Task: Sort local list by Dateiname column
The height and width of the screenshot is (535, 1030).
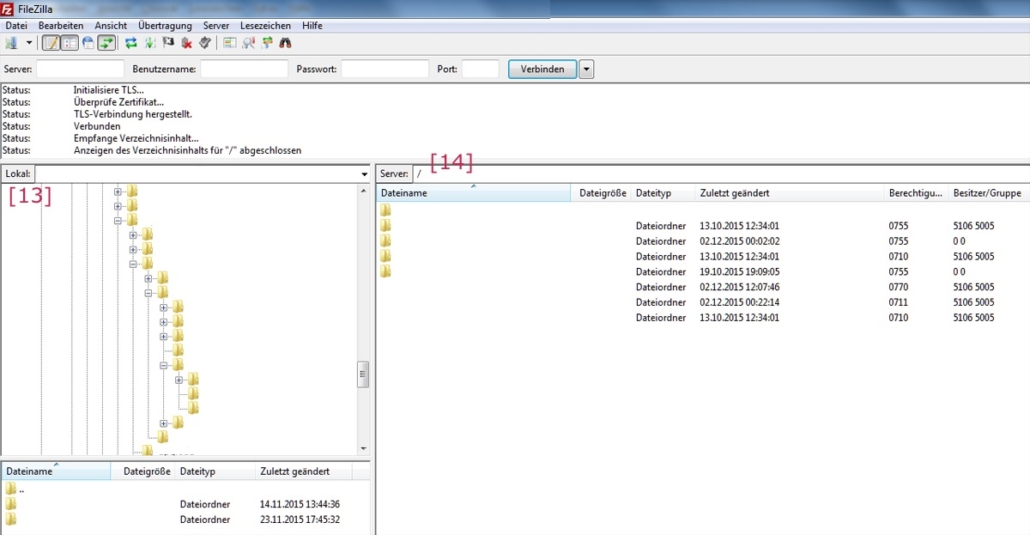Action: [x=57, y=471]
